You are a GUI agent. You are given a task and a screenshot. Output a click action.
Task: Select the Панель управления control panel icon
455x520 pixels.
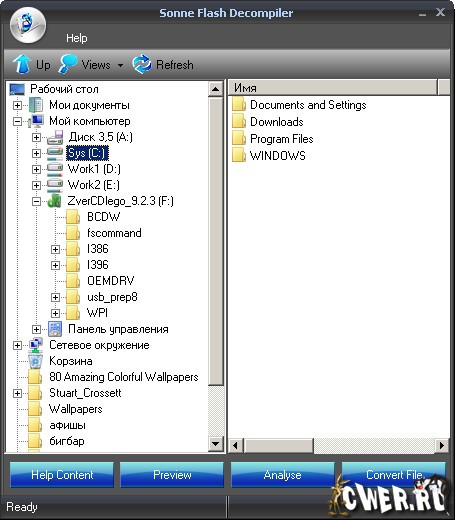click(55, 329)
